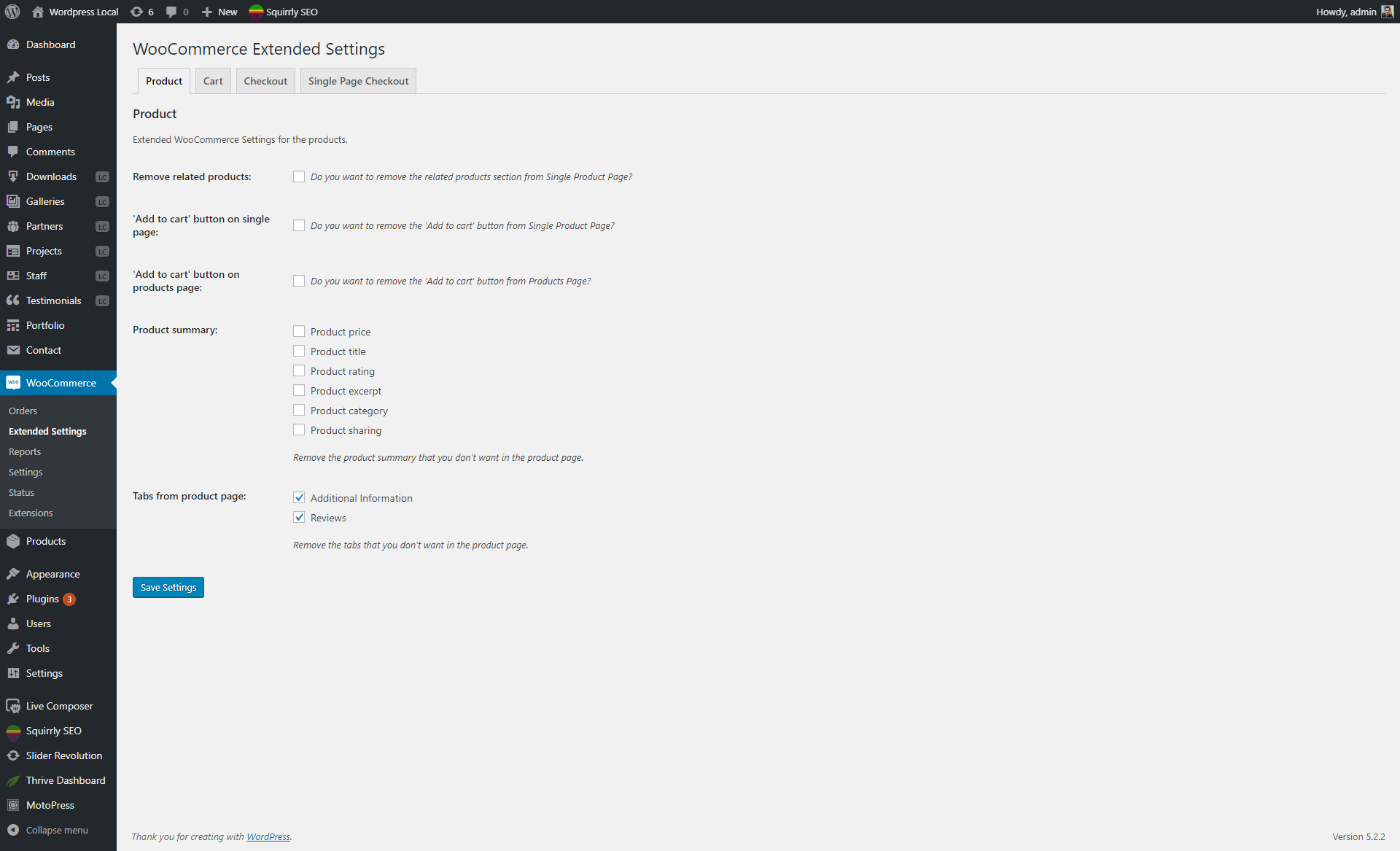1400x851 pixels.
Task: Click the Pages icon in sidebar
Action: (13, 127)
